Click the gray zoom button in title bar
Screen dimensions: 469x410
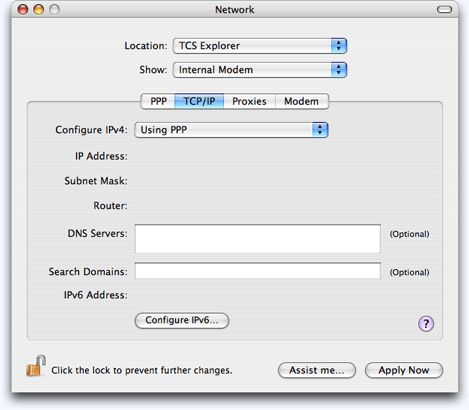point(55,10)
